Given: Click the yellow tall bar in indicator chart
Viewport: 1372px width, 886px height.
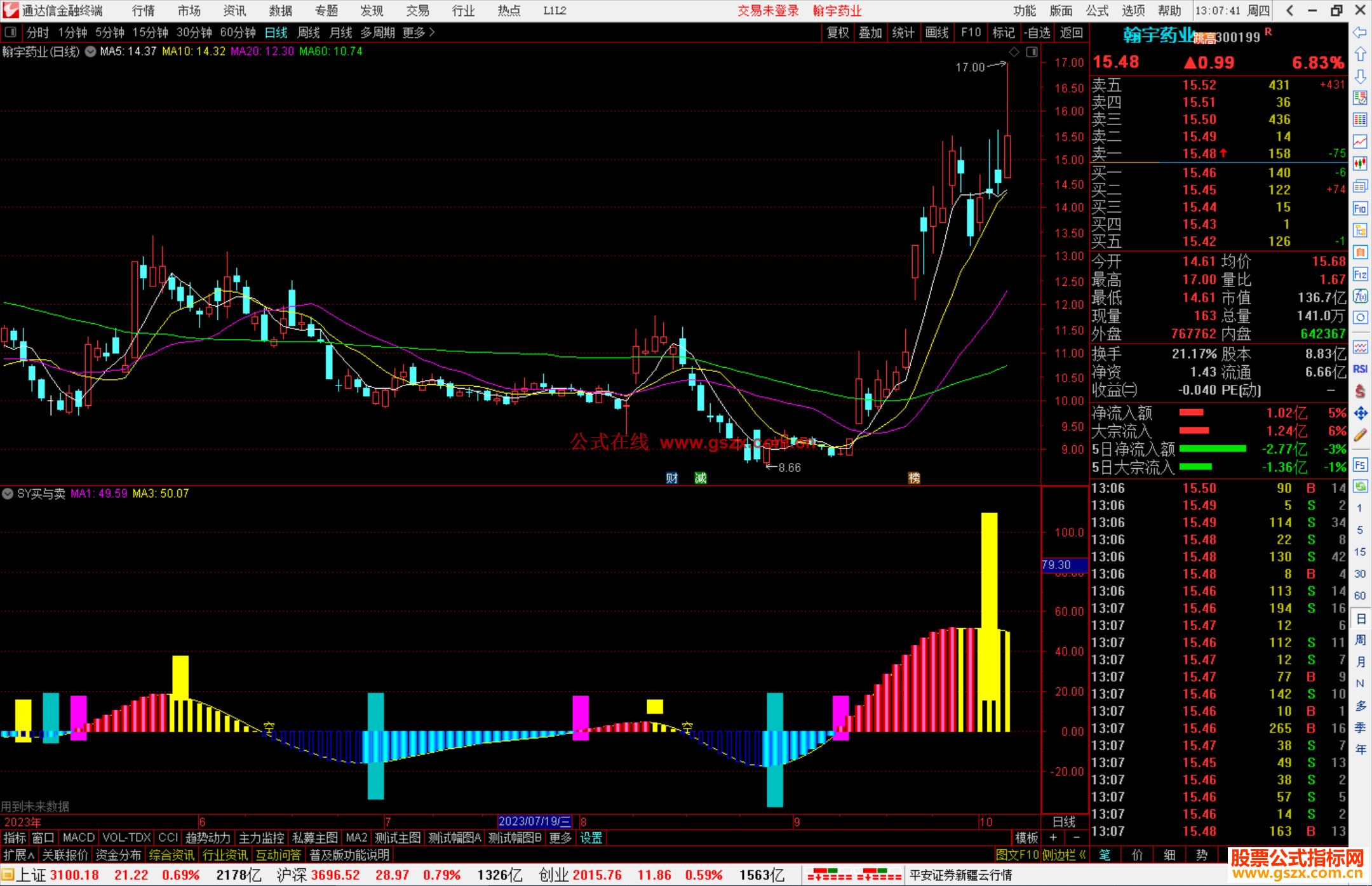Looking at the screenshot, I should [x=989, y=572].
